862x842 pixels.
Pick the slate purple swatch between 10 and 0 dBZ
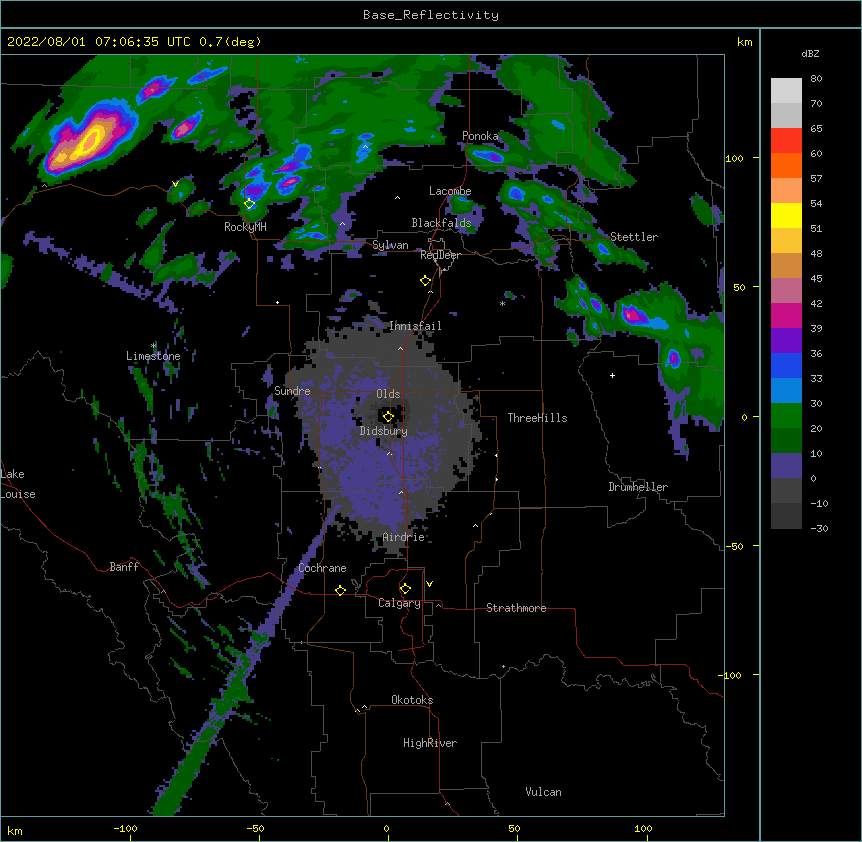click(x=786, y=466)
